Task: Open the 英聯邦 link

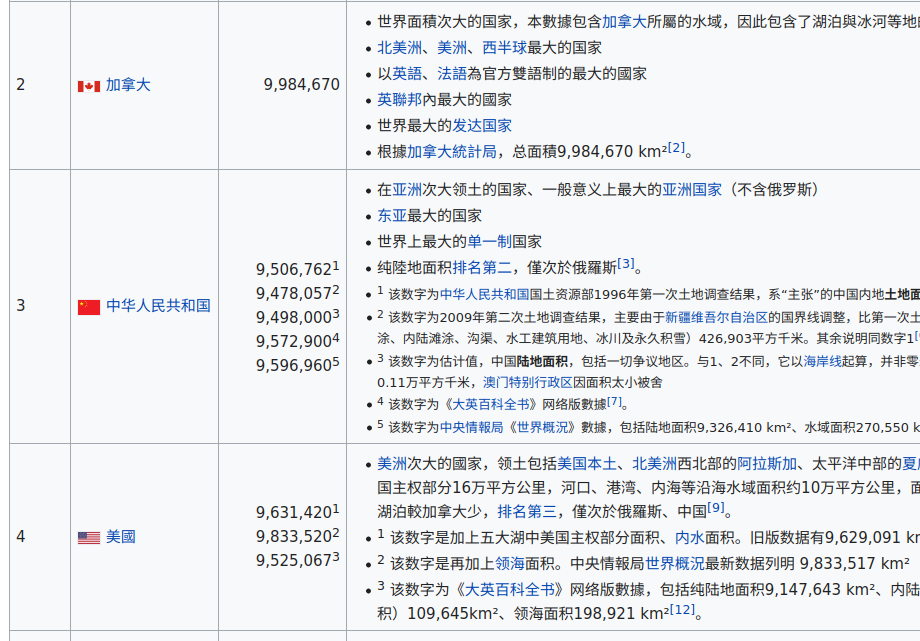Action: pos(400,99)
